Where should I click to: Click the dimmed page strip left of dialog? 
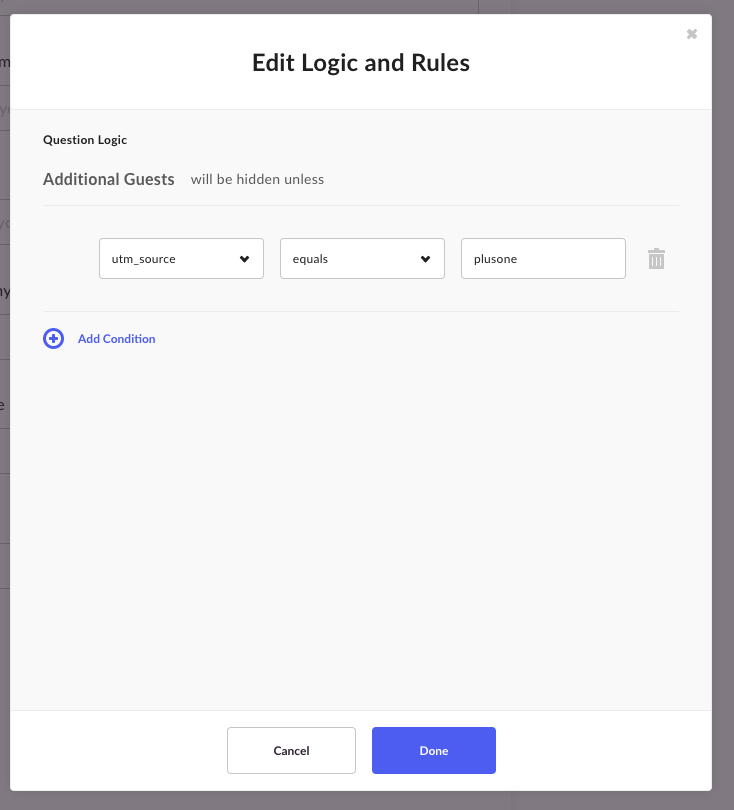coord(5,405)
